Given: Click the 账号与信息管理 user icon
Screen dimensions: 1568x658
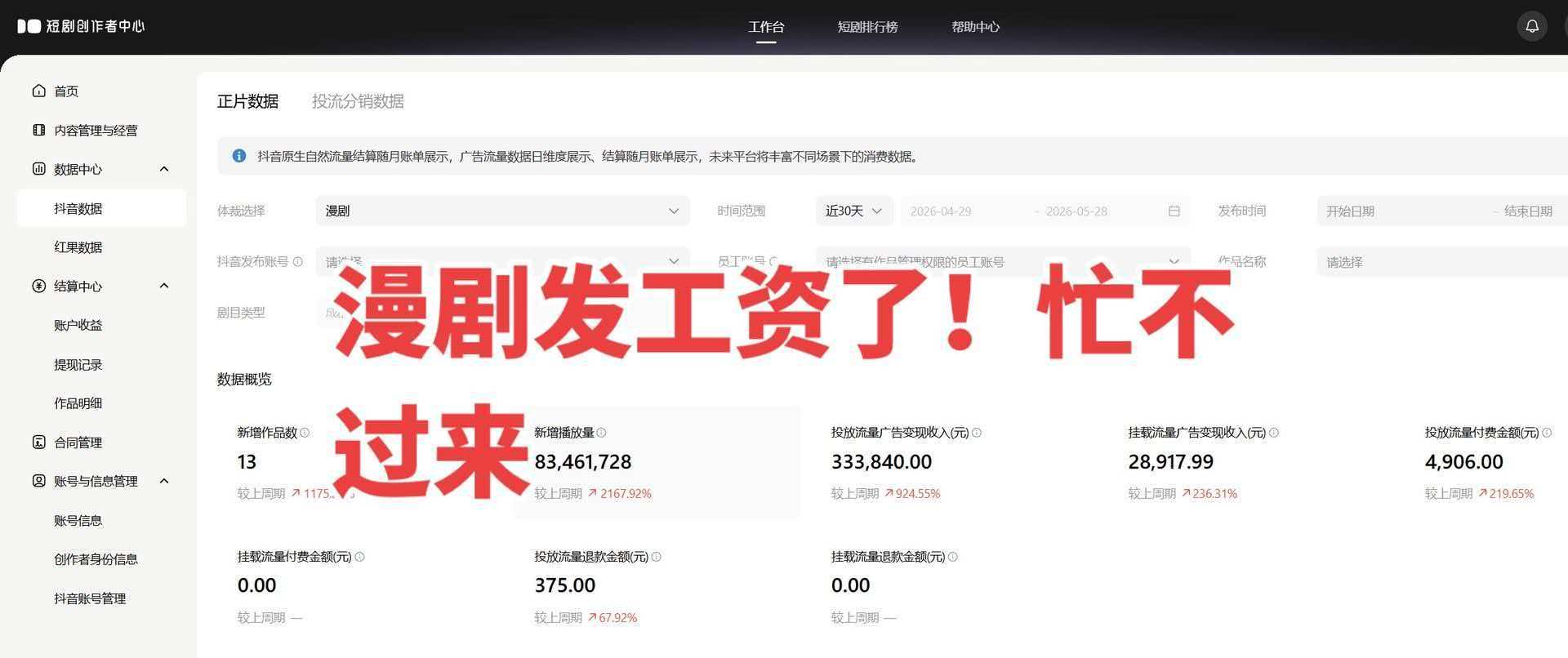Looking at the screenshot, I should click(x=38, y=481).
